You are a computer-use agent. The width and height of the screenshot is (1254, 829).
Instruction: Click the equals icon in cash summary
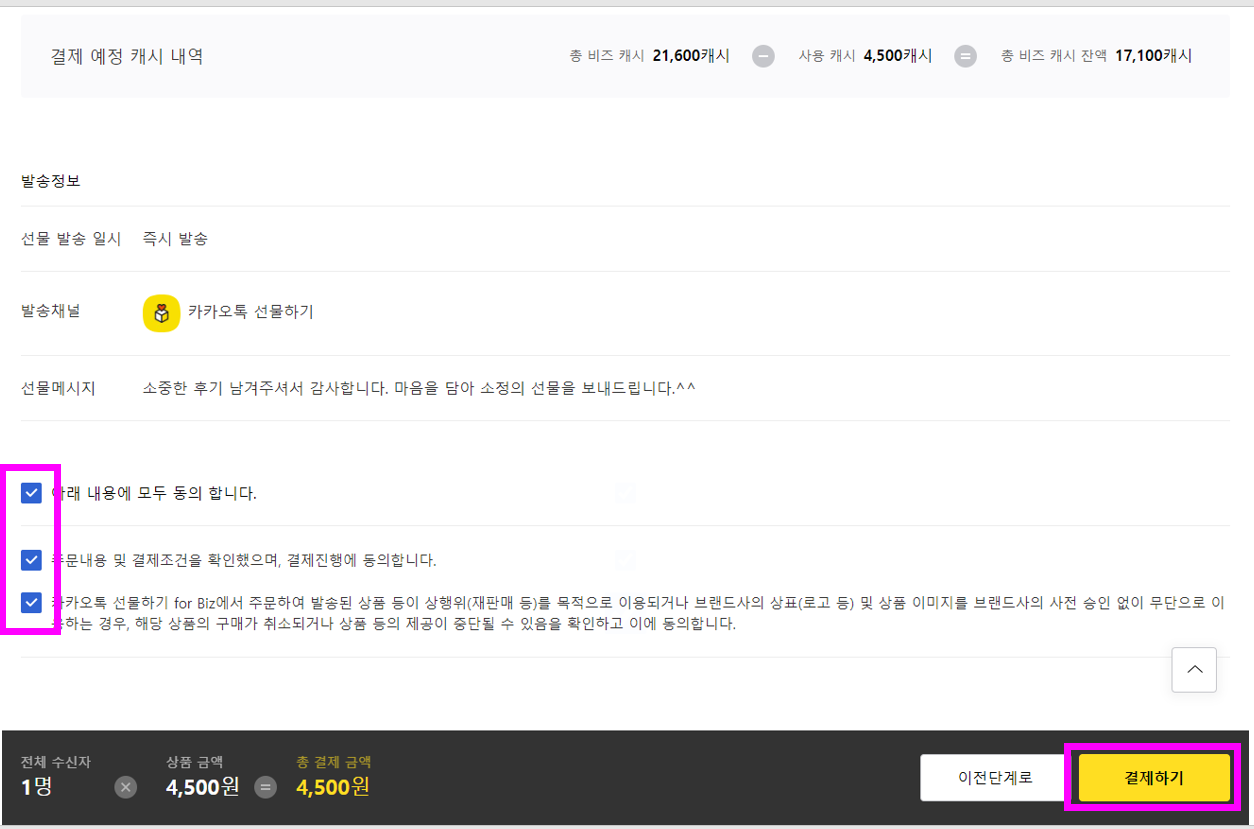point(965,56)
